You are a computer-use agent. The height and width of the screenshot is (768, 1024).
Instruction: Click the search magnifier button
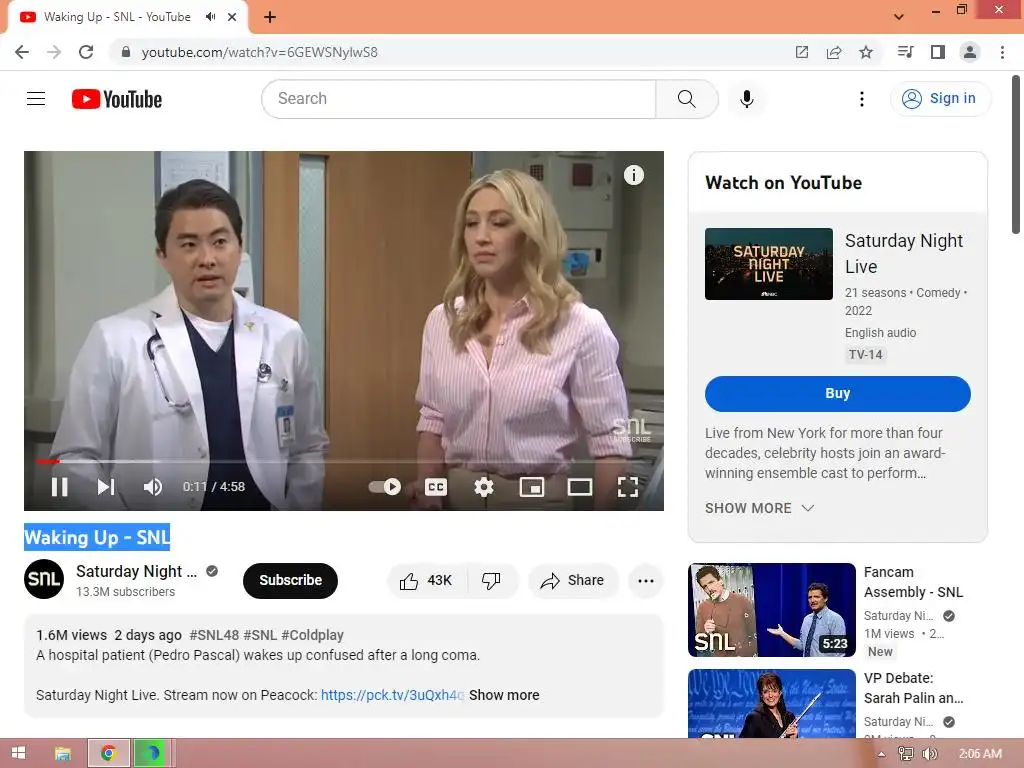point(686,99)
